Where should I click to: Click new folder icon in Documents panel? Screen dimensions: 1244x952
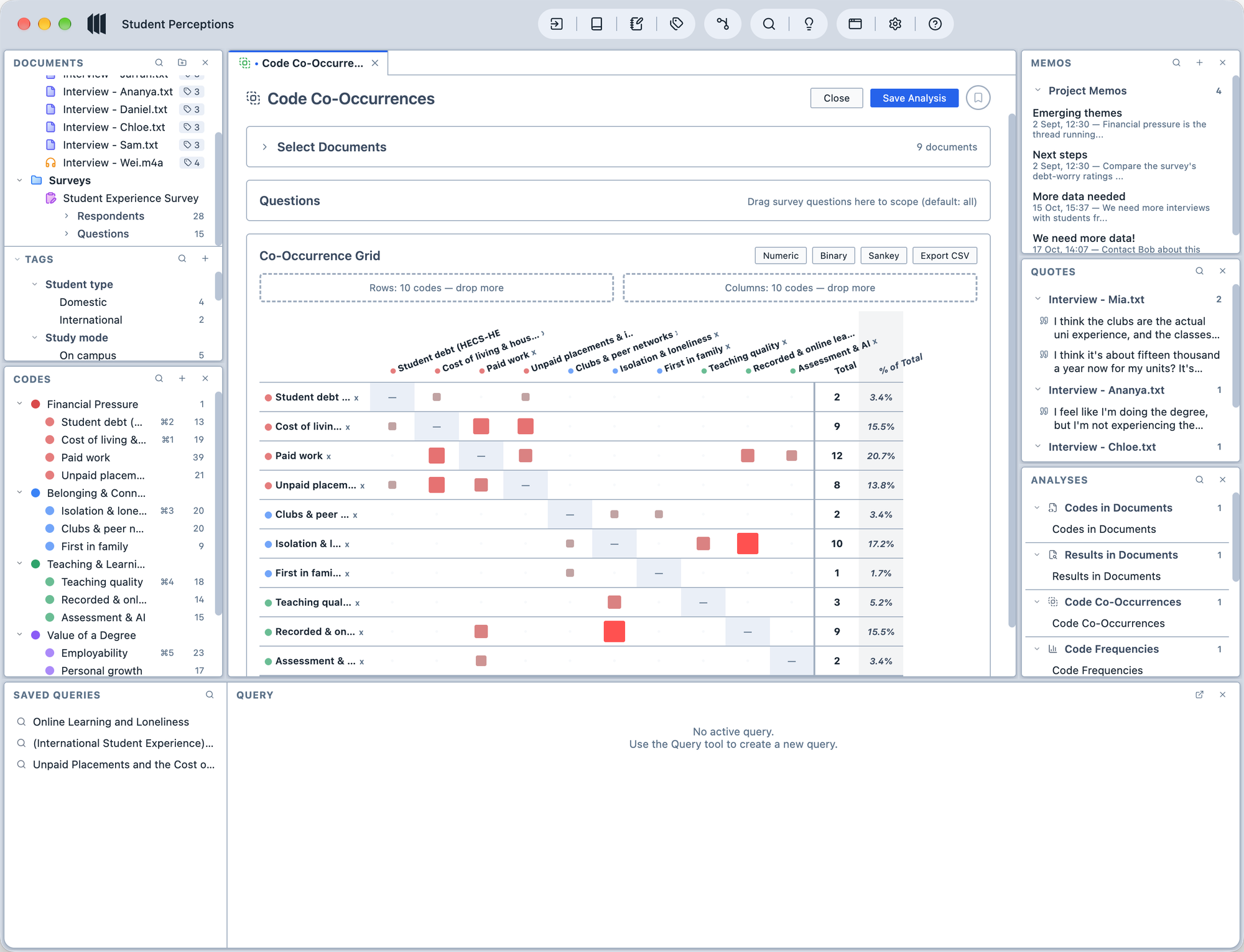(182, 63)
